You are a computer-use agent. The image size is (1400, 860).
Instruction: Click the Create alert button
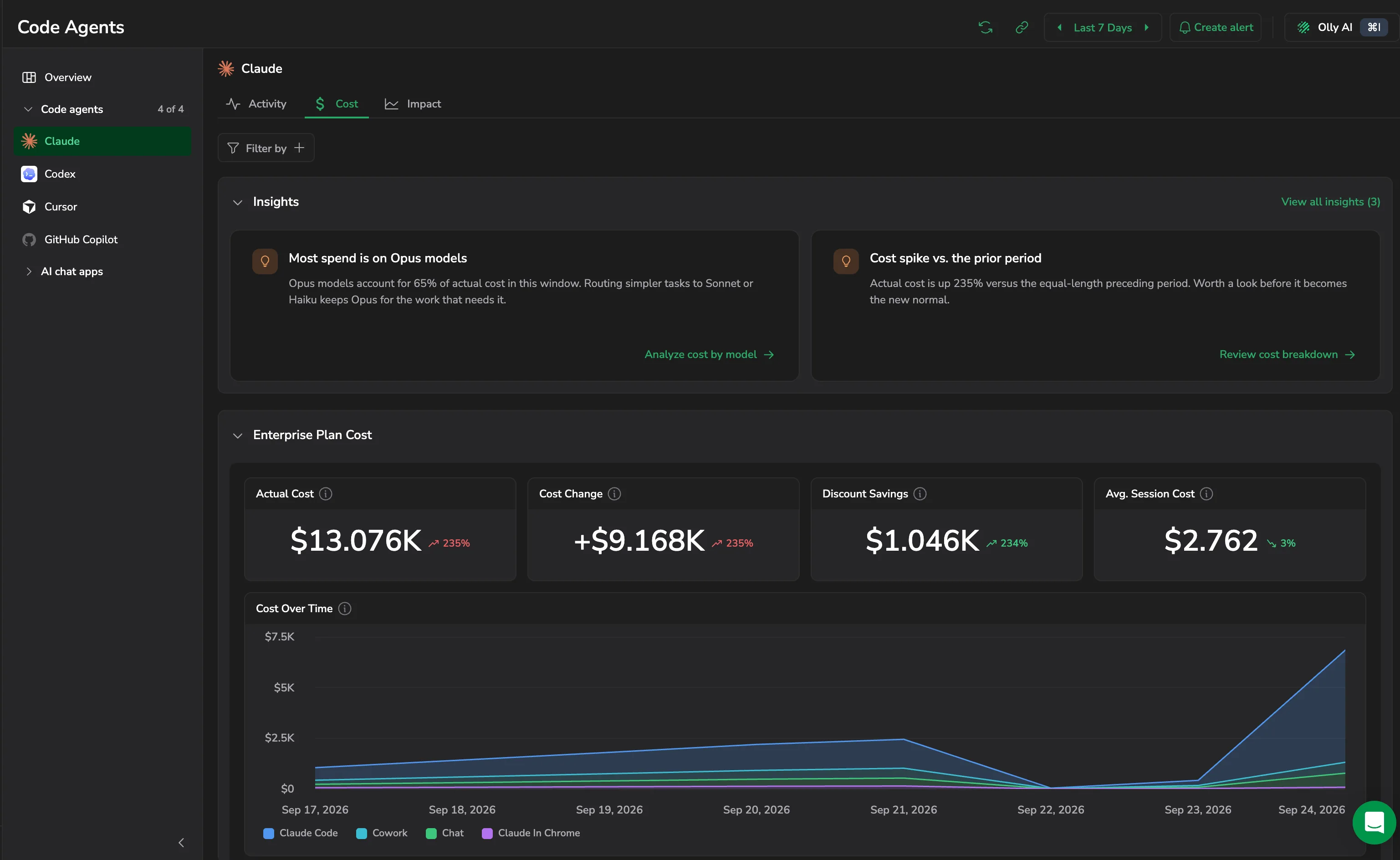click(1216, 27)
